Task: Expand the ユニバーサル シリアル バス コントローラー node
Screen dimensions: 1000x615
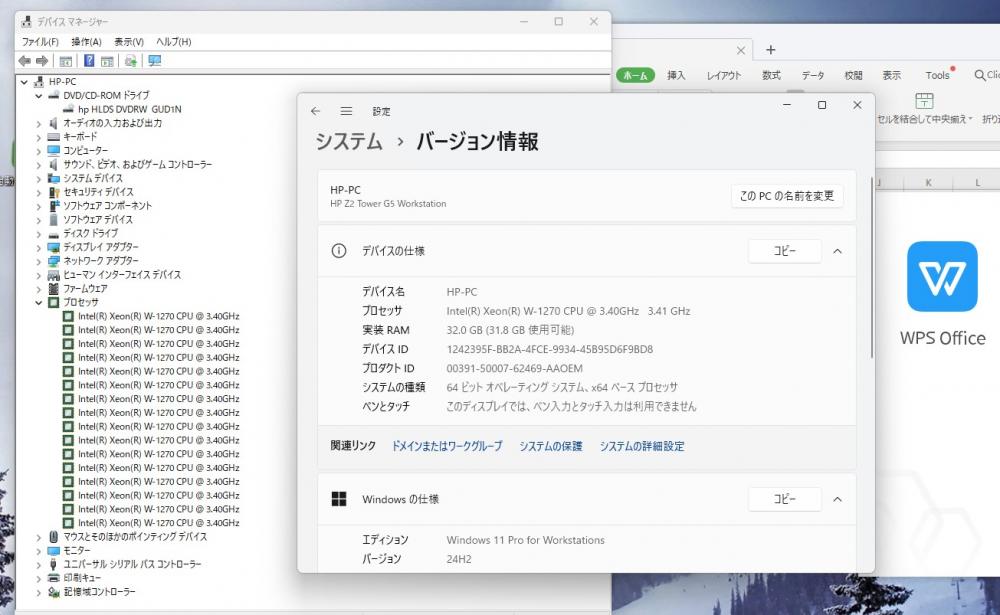Action: click(38, 565)
